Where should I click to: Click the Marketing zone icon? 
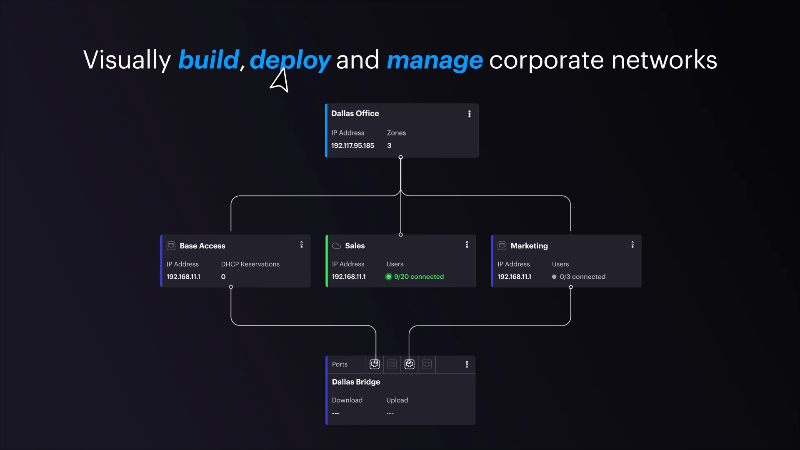(502, 245)
